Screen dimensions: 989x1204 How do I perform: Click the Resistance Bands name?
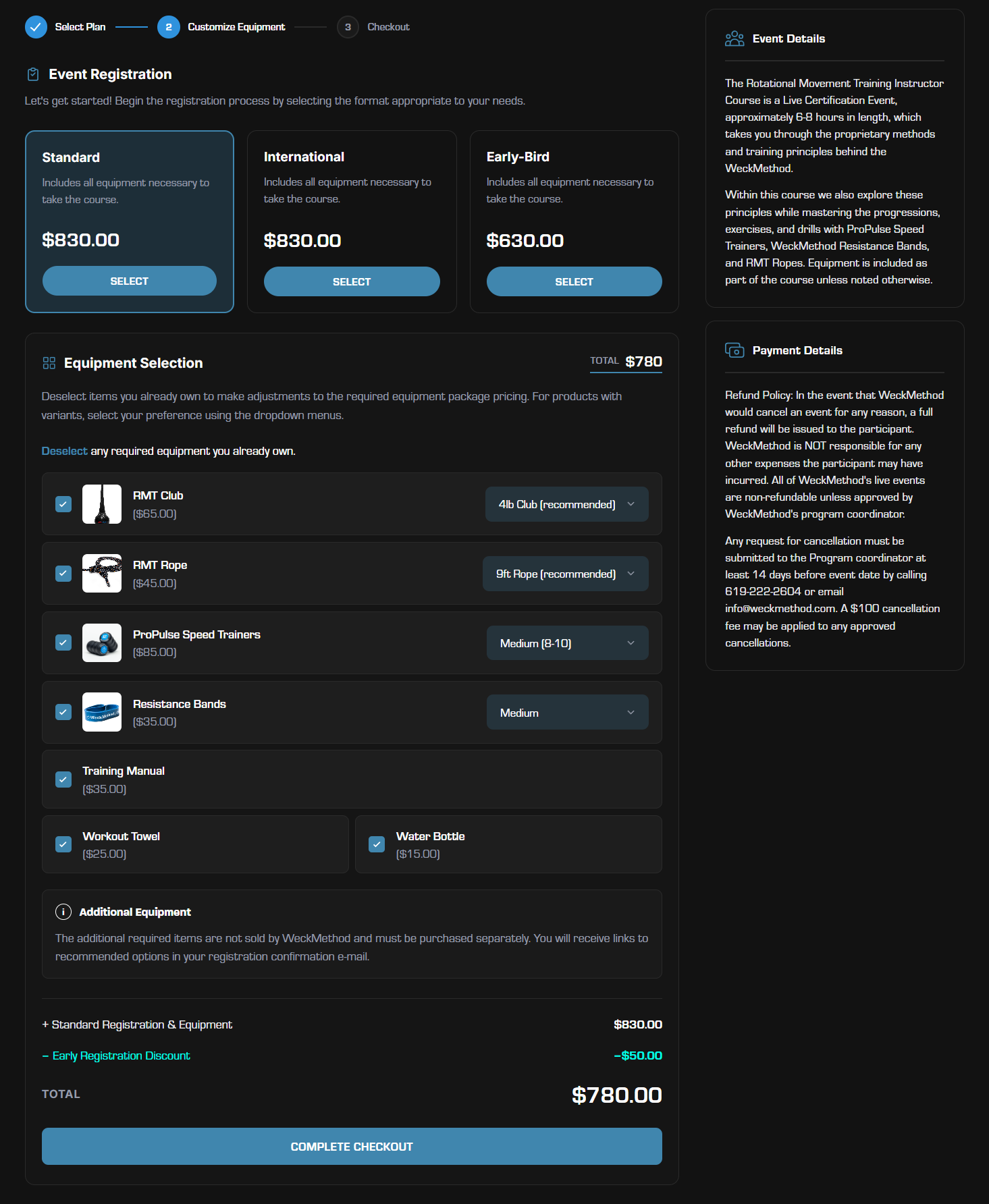(180, 704)
